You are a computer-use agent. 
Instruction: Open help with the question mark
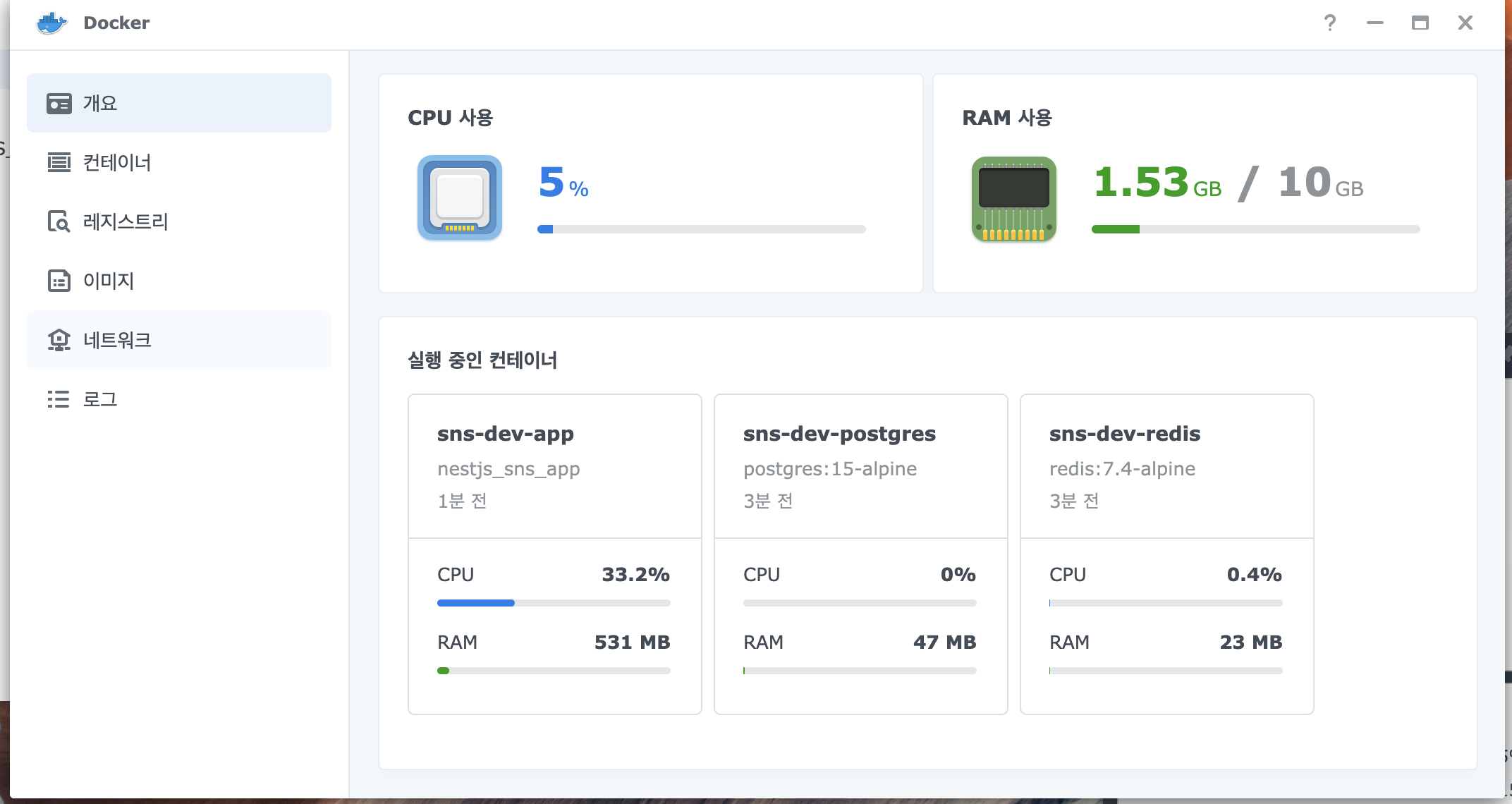click(1329, 23)
